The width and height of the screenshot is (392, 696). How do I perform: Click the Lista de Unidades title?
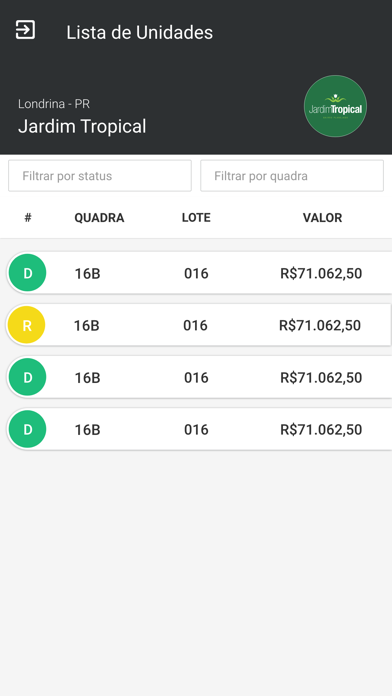click(x=140, y=32)
